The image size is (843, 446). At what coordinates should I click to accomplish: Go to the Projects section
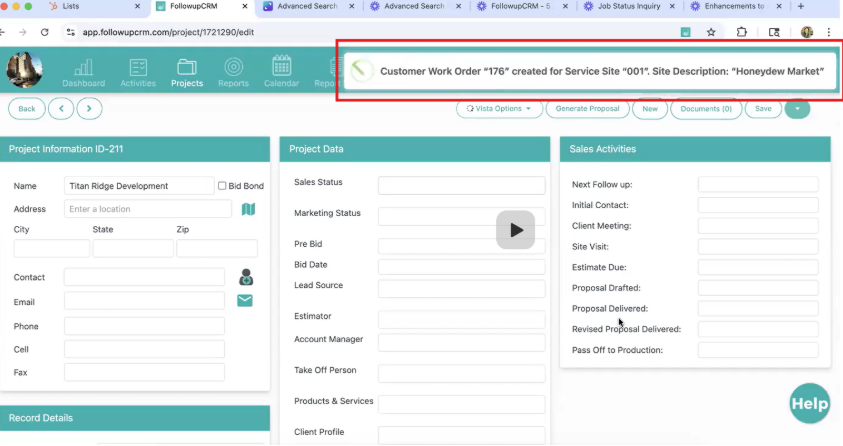[187, 73]
